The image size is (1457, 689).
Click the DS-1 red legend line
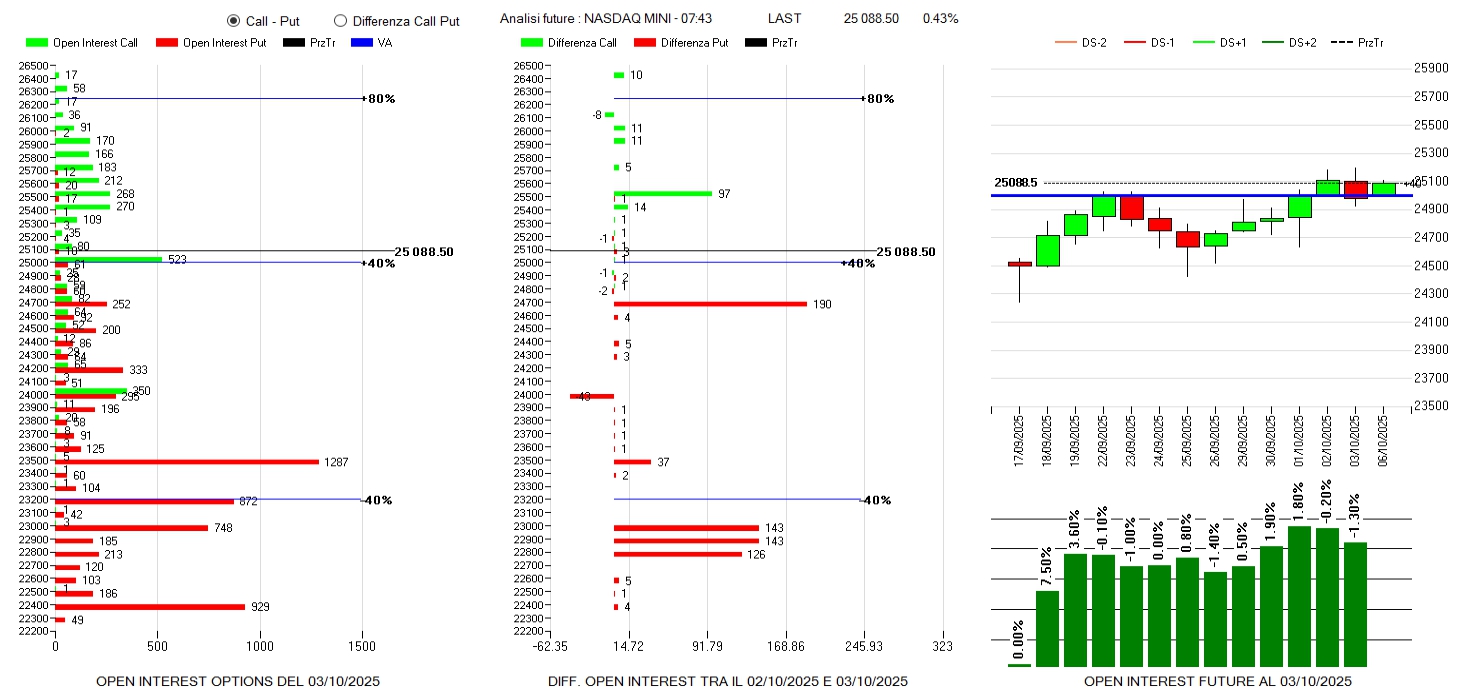click(x=1135, y=42)
